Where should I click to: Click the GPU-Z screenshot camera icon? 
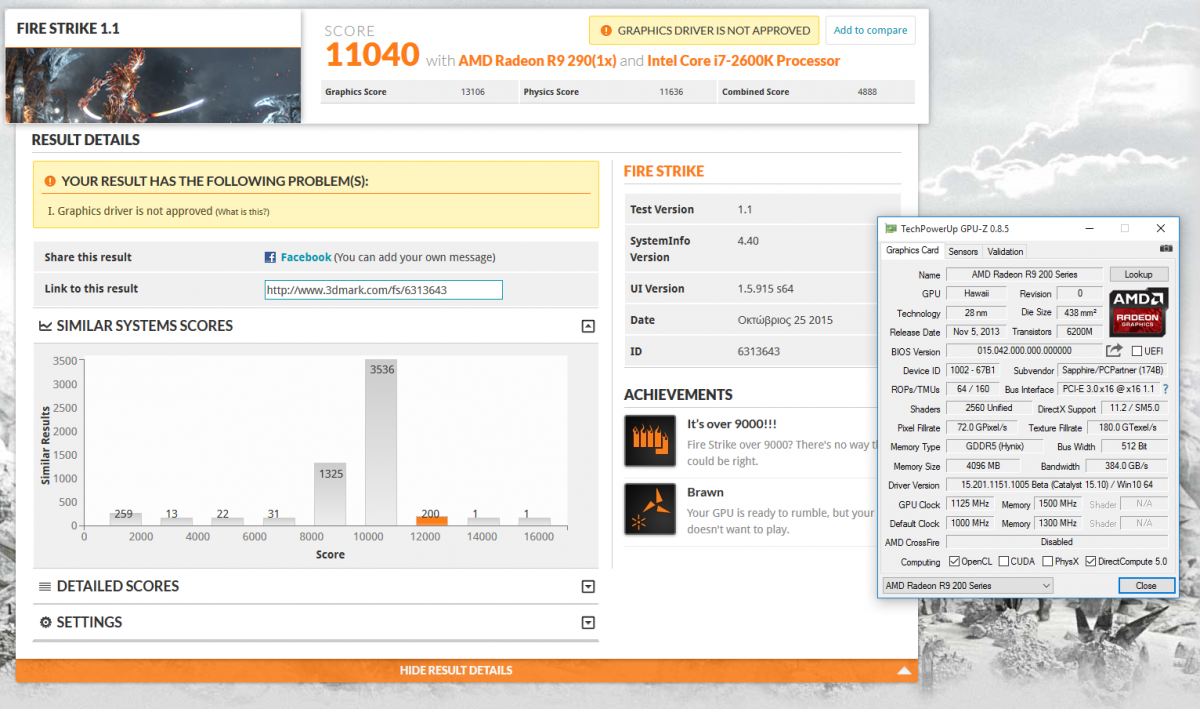pos(1166,248)
